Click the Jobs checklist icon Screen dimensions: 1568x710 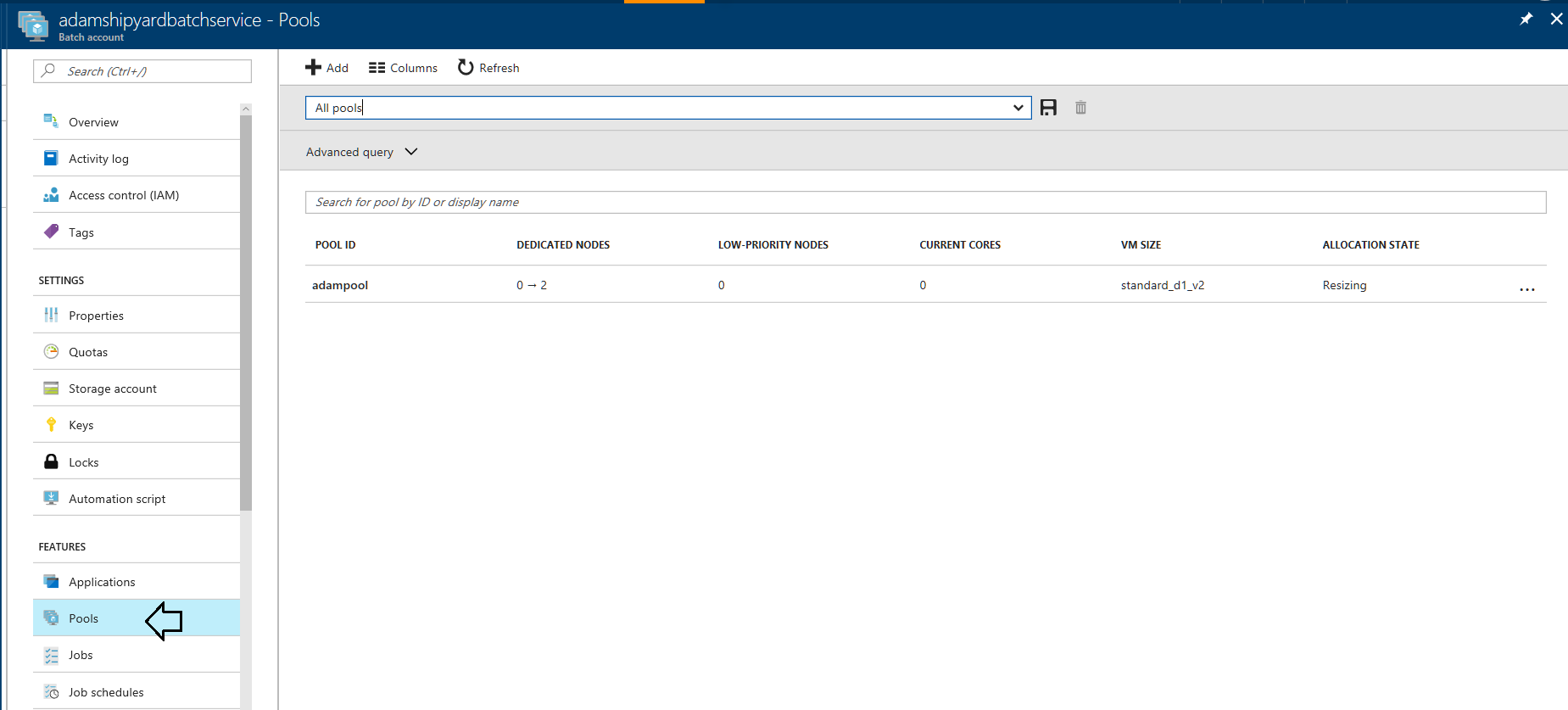tap(51, 655)
